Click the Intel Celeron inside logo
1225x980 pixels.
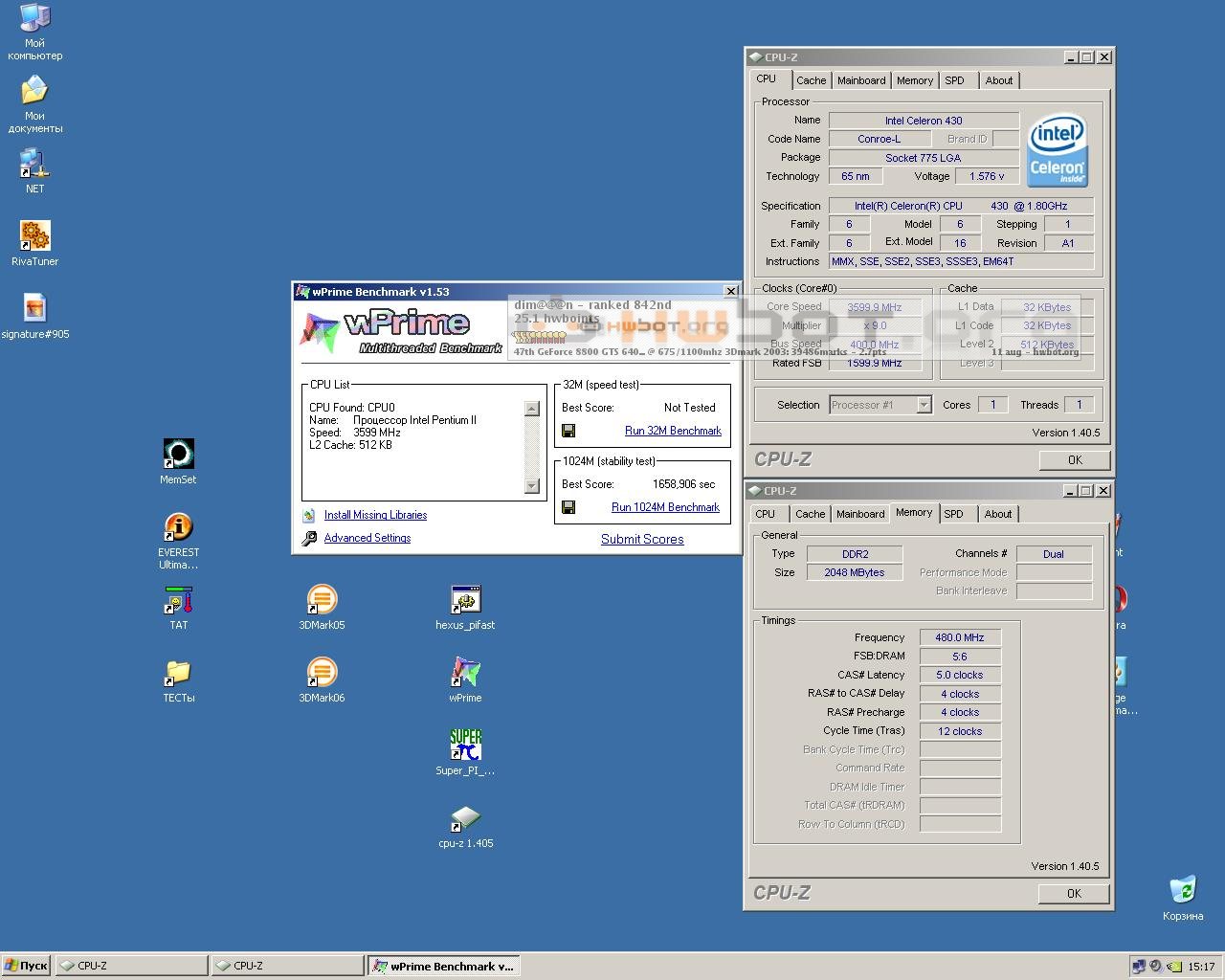point(1057,151)
